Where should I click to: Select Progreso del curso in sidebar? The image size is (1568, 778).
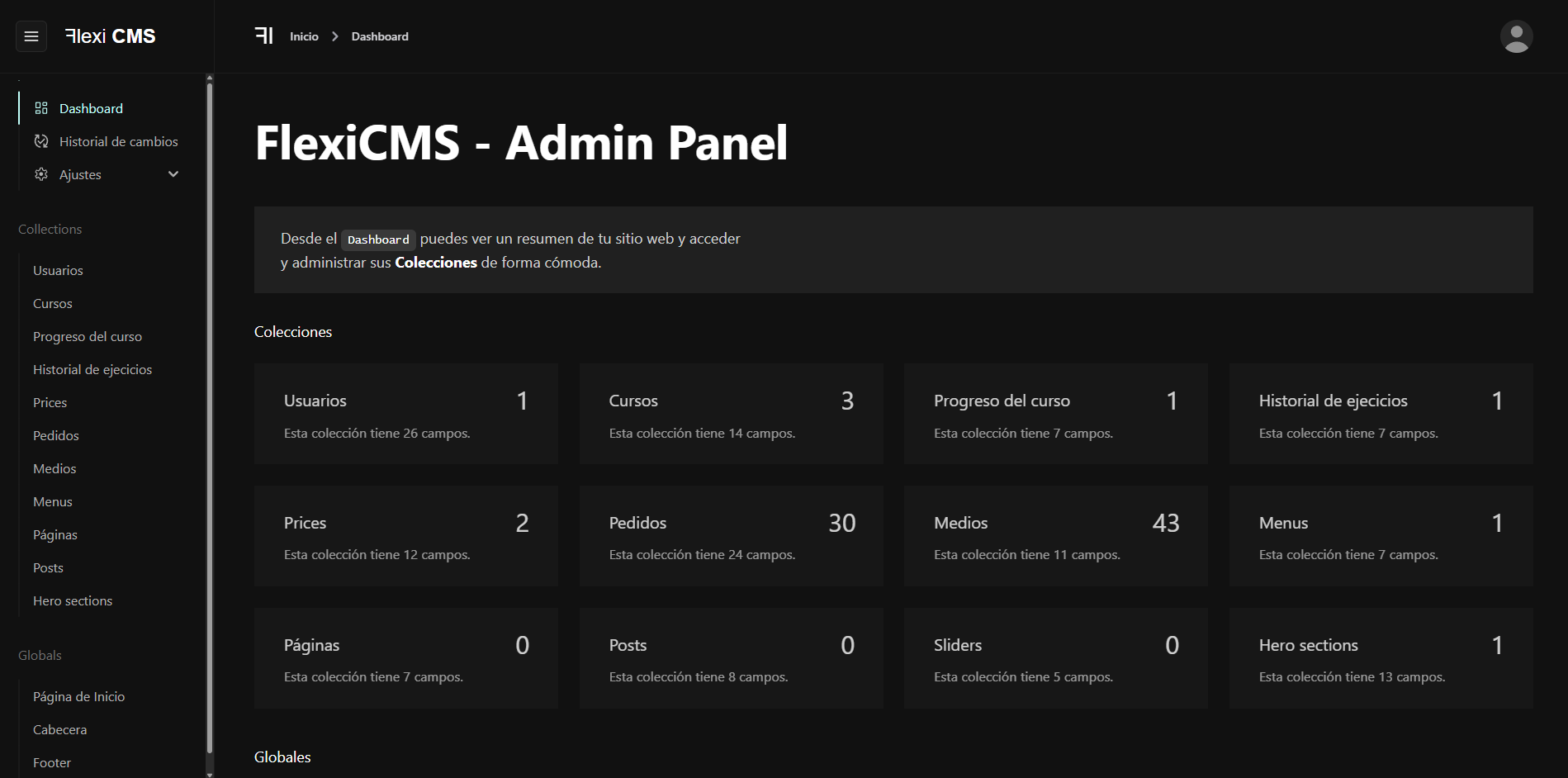click(88, 336)
